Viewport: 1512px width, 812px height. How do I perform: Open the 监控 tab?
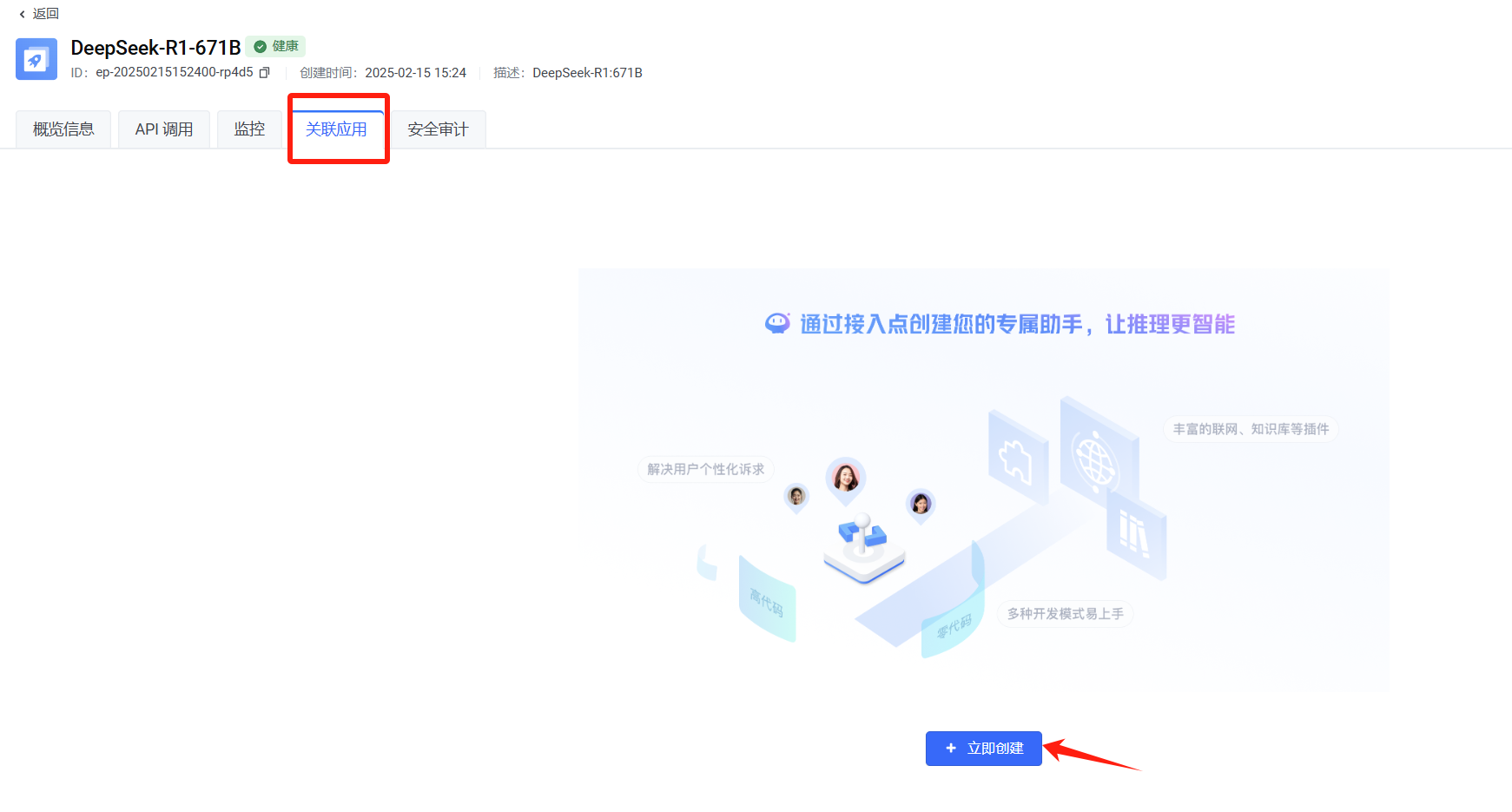click(249, 129)
